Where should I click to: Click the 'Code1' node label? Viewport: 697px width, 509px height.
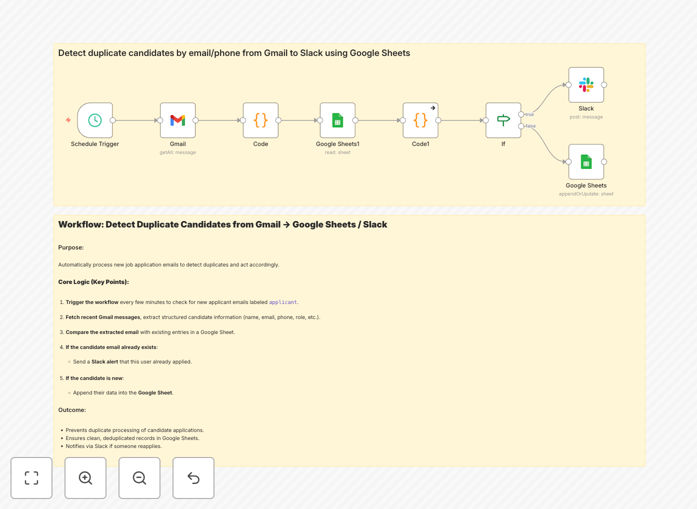[x=421, y=144]
